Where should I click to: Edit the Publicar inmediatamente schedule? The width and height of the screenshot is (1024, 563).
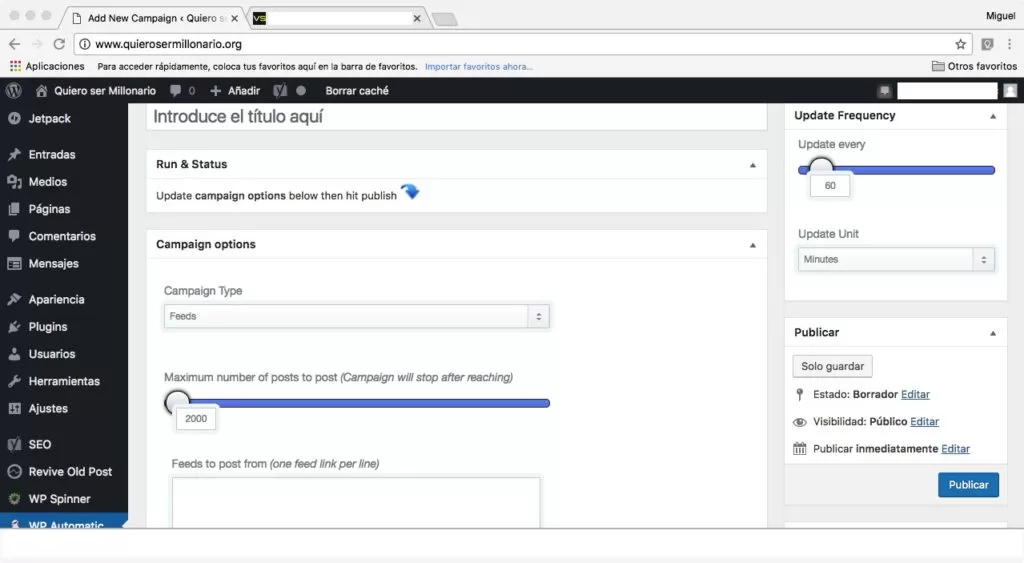955,449
